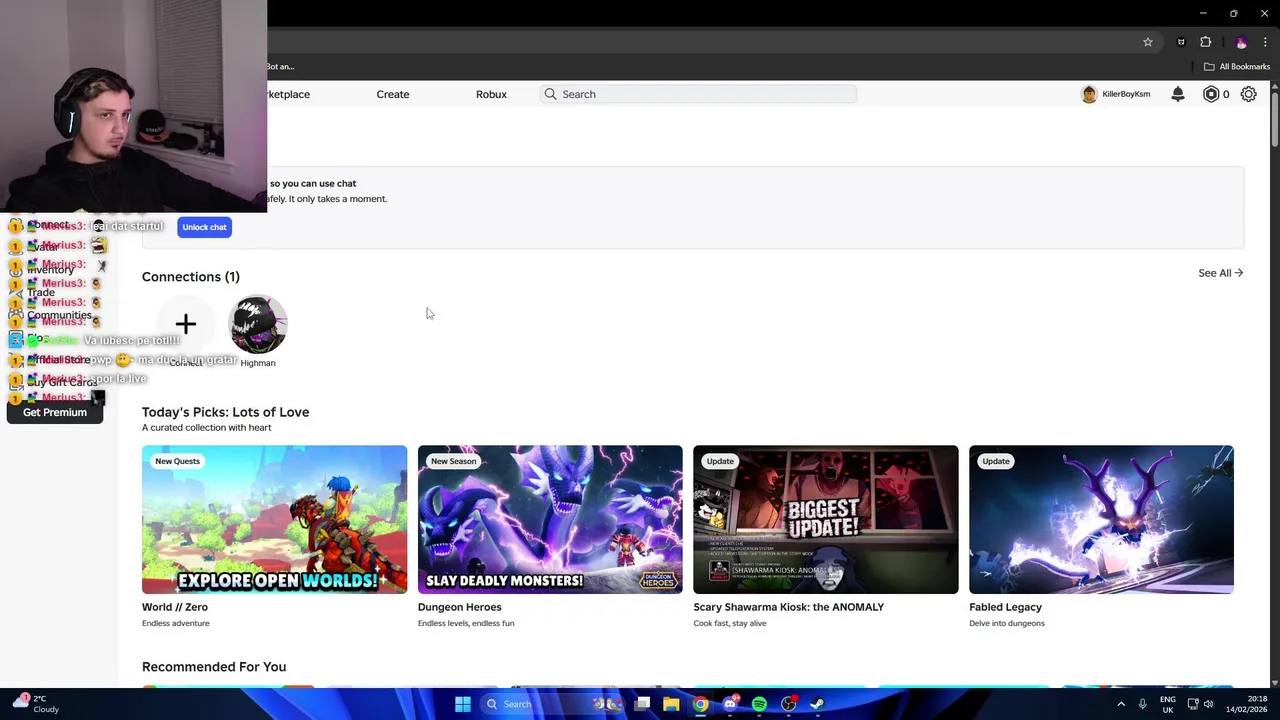Image resolution: width=1280 pixels, height=720 pixels.
Task: Open the Chrome three-dot menu
Action: 1265,42
